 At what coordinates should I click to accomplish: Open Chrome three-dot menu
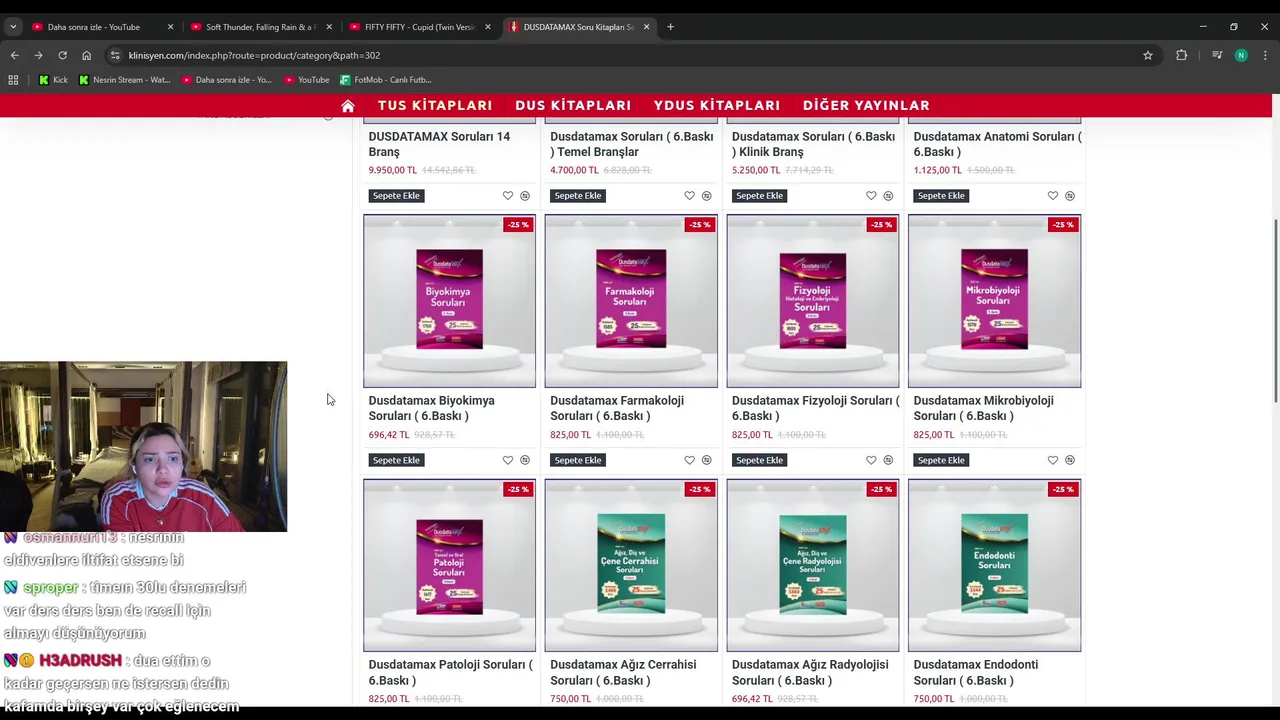coord(1265,55)
